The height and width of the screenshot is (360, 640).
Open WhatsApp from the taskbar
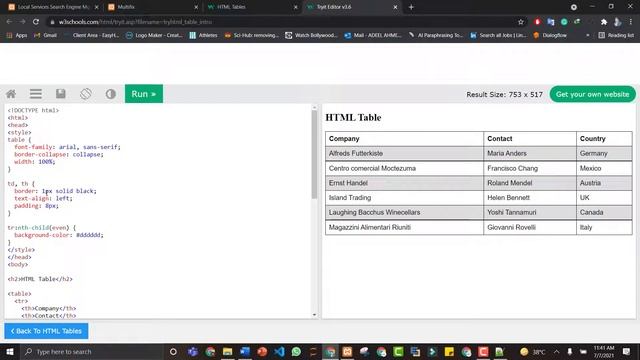tap(296, 351)
